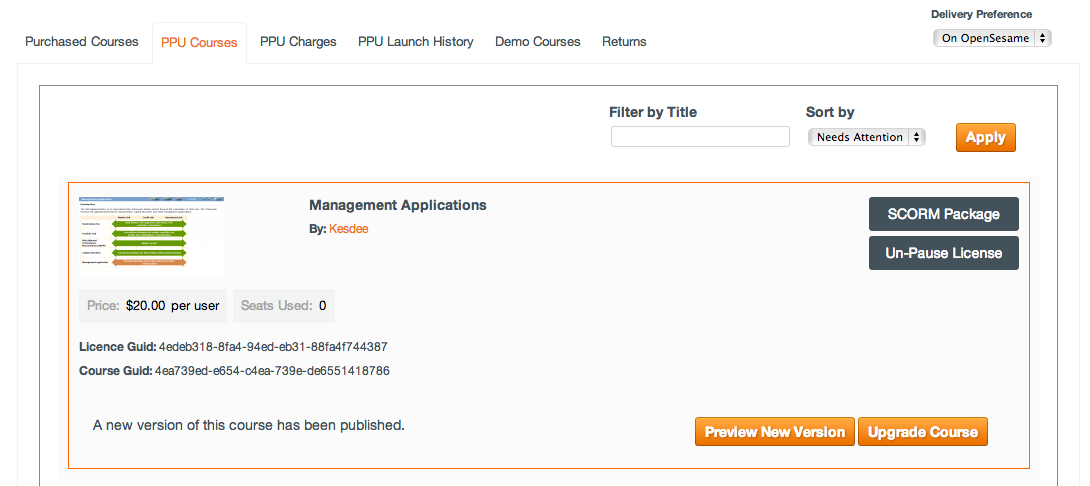Select the PPU Courses tab
The width and height of the screenshot is (1090, 486).
click(x=199, y=43)
